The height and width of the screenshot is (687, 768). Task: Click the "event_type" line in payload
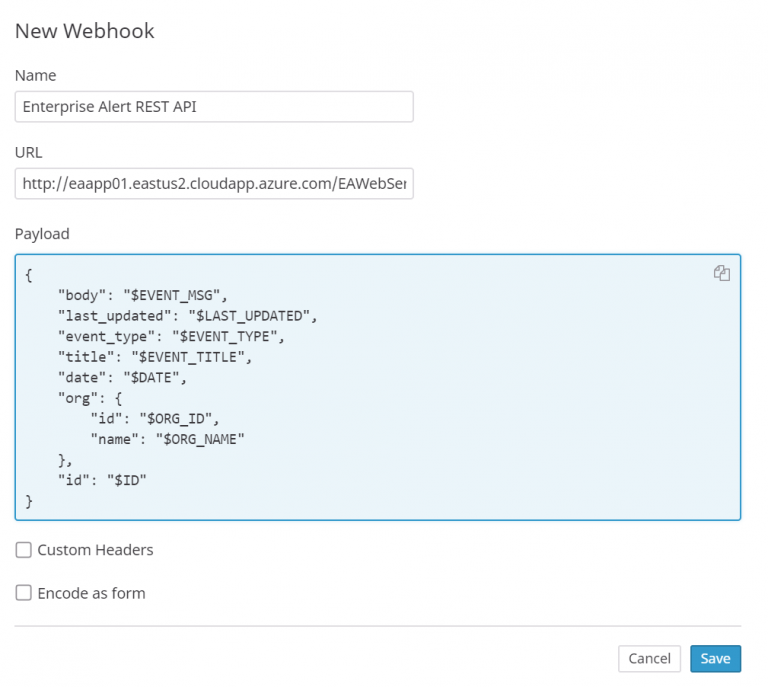click(171, 336)
